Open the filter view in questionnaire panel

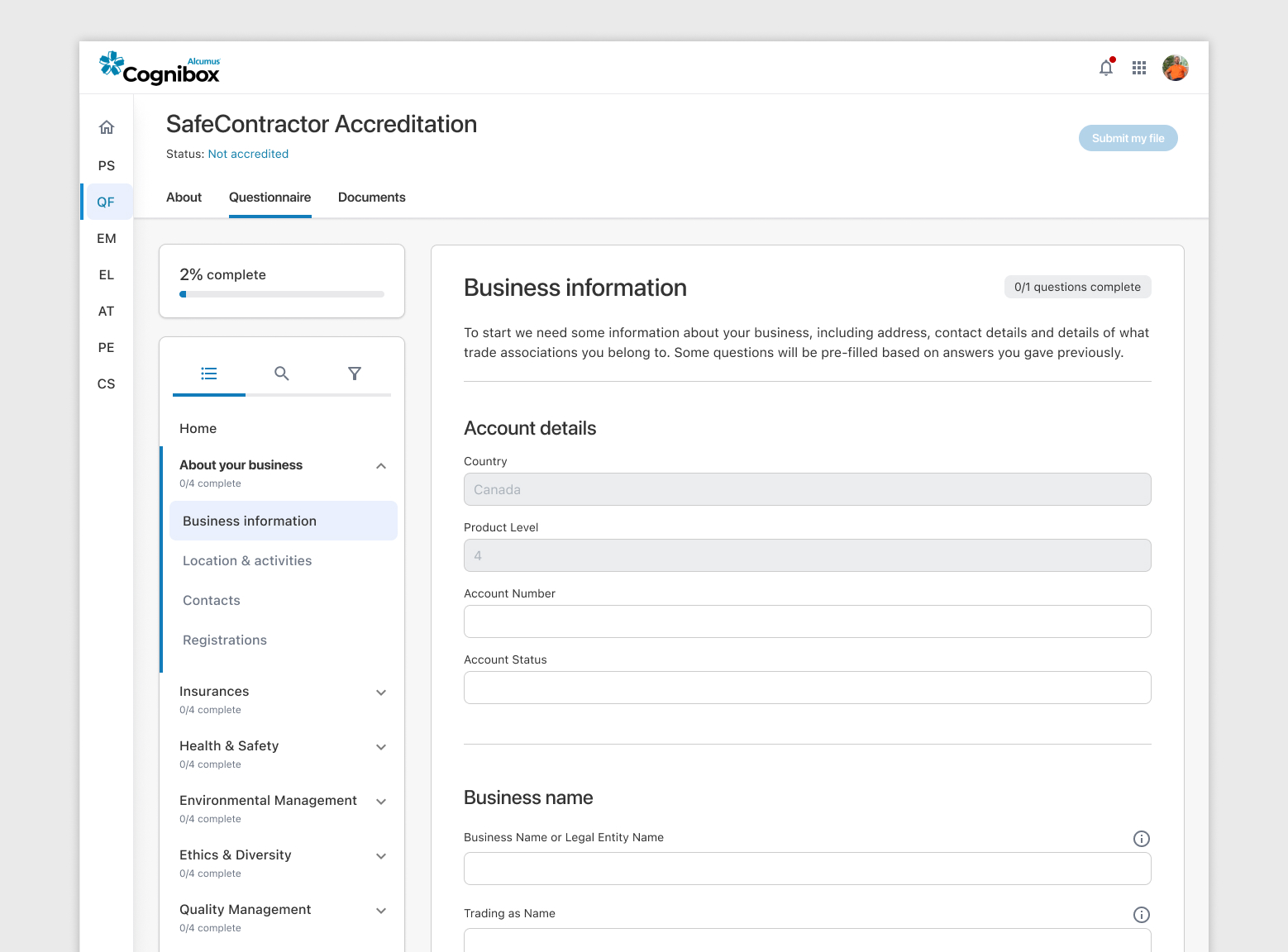pos(355,374)
